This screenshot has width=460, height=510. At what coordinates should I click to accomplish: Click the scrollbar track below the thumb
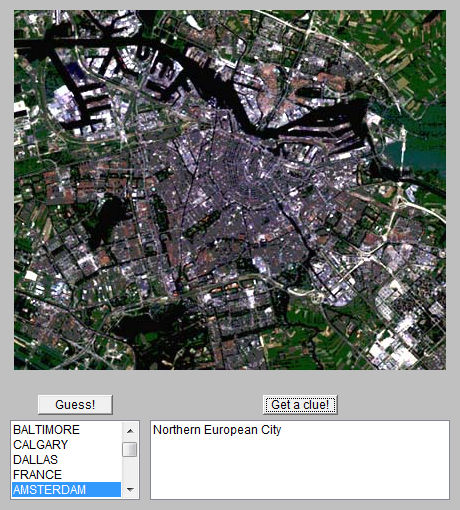coord(130,469)
